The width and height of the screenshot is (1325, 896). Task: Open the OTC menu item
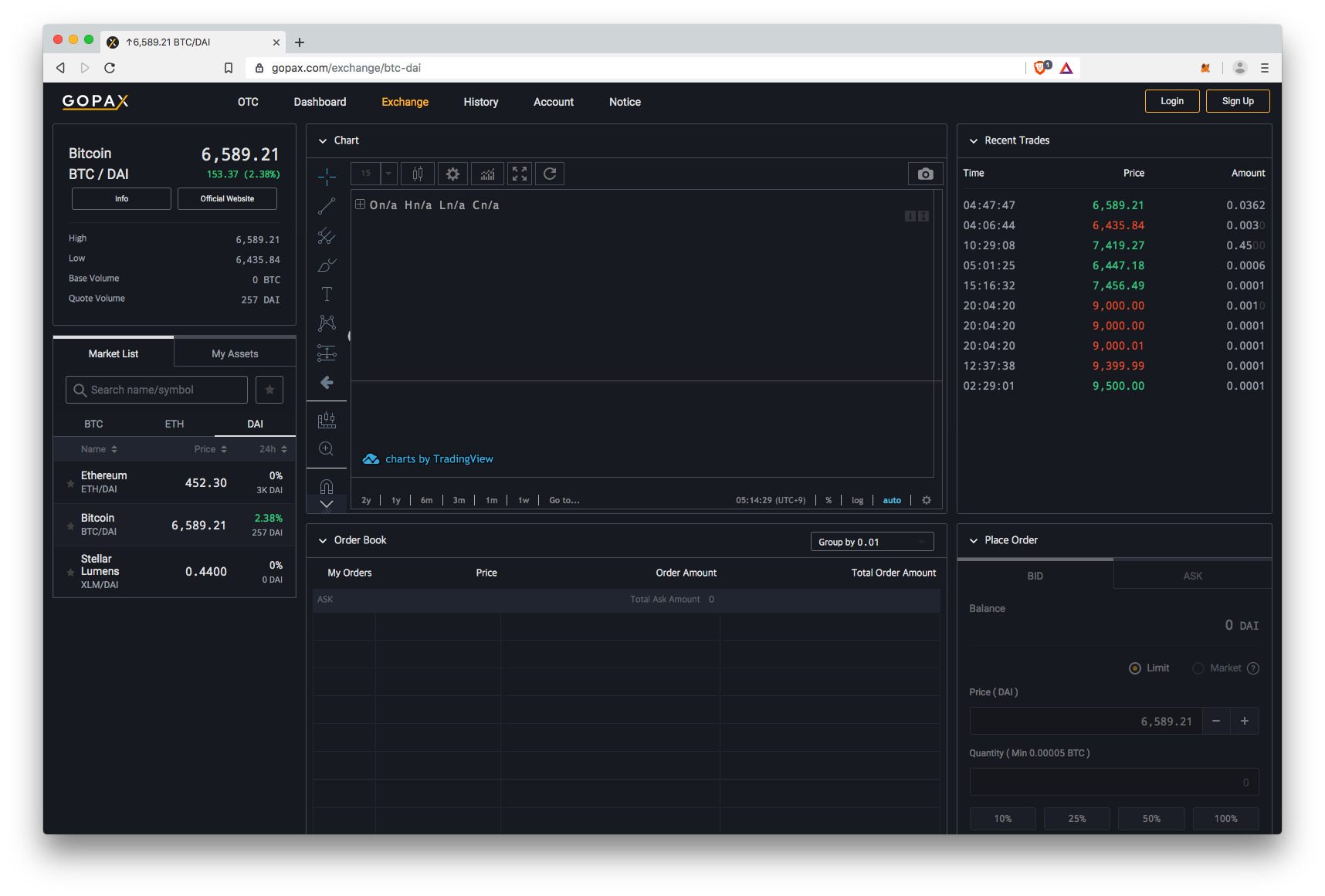(x=248, y=102)
